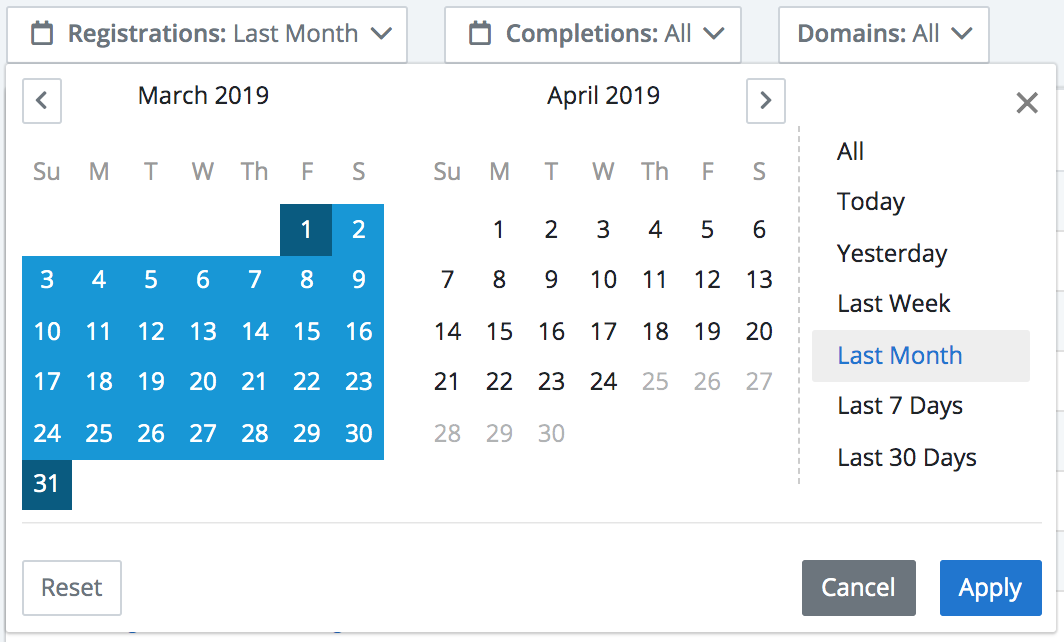Close the date picker with X icon

pyautogui.click(x=1027, y=103)
